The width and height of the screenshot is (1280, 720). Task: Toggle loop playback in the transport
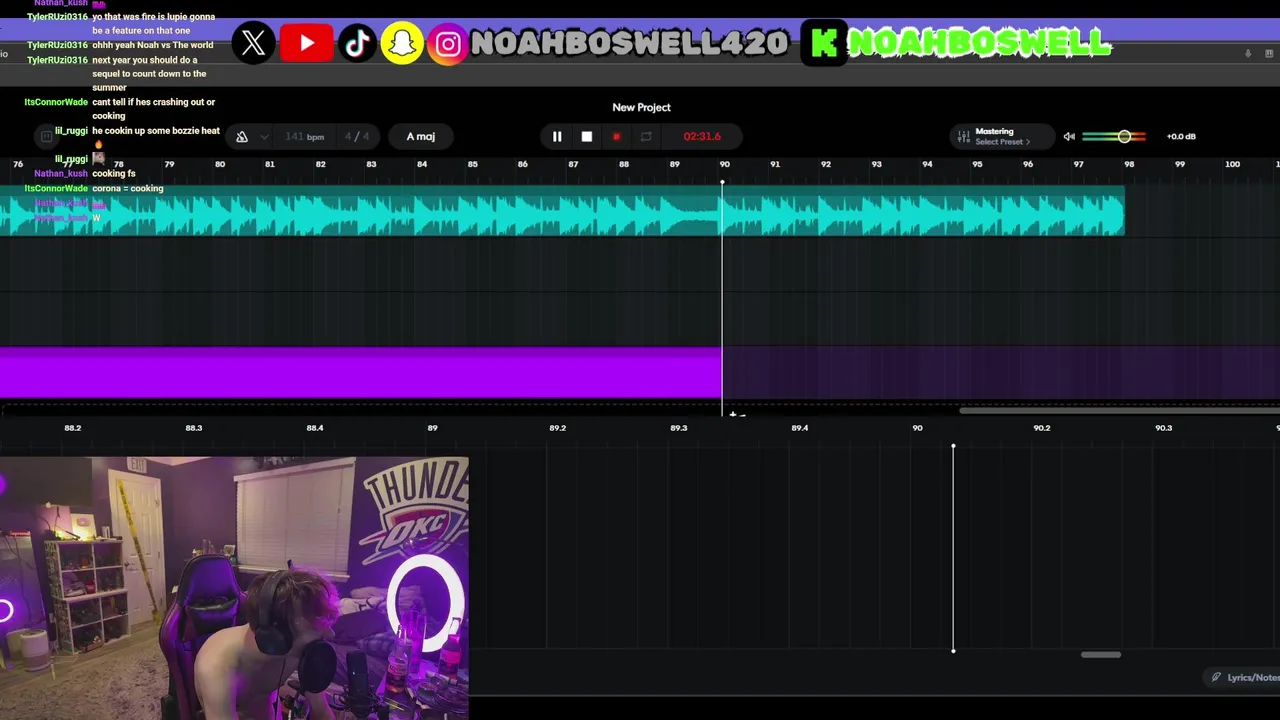646,136
